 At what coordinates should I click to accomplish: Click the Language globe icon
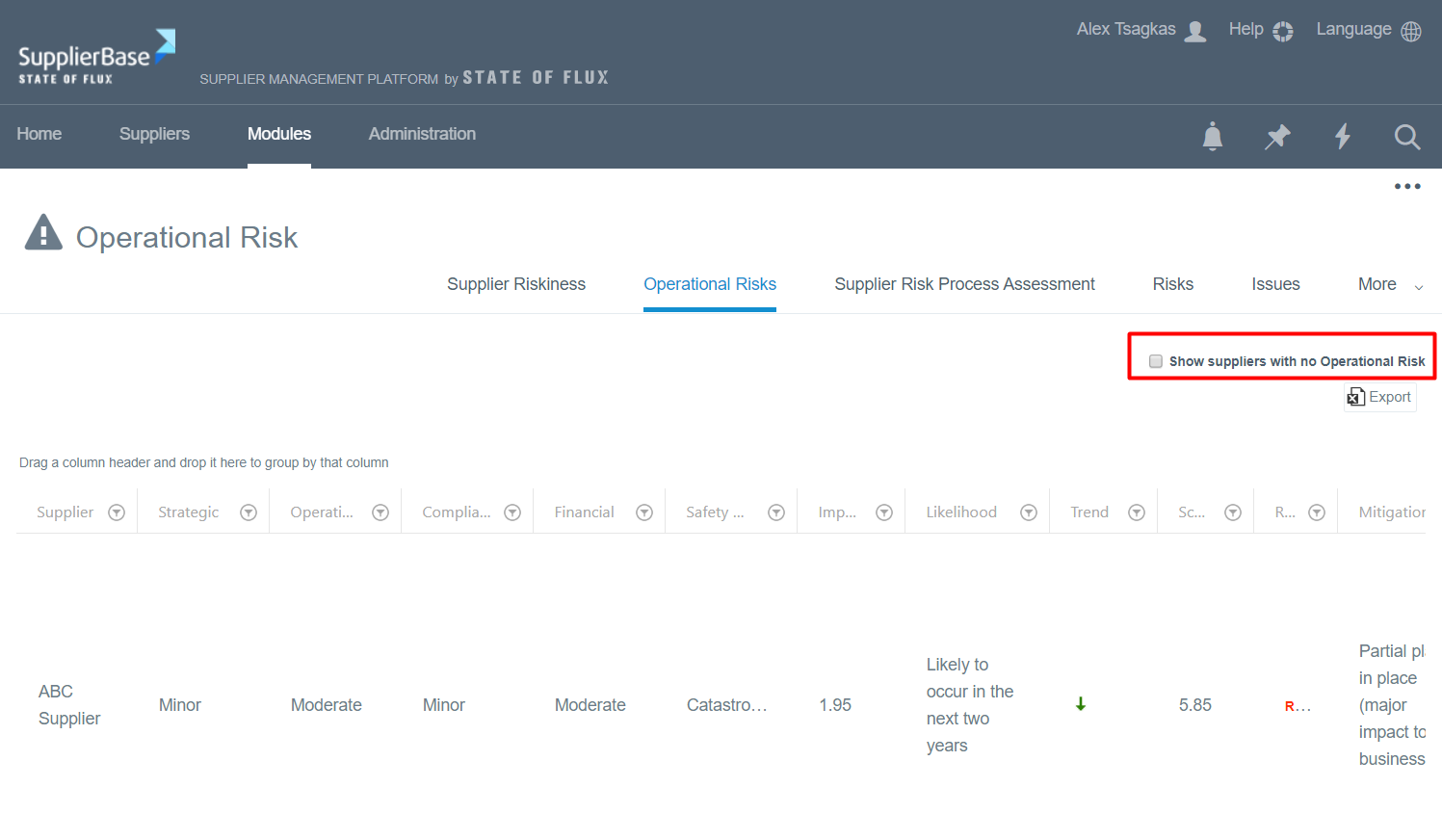1410,31
